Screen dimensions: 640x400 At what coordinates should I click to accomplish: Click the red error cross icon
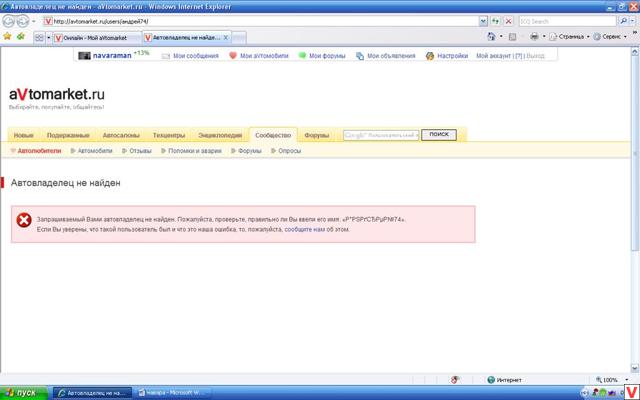click(x=24, y=220)
